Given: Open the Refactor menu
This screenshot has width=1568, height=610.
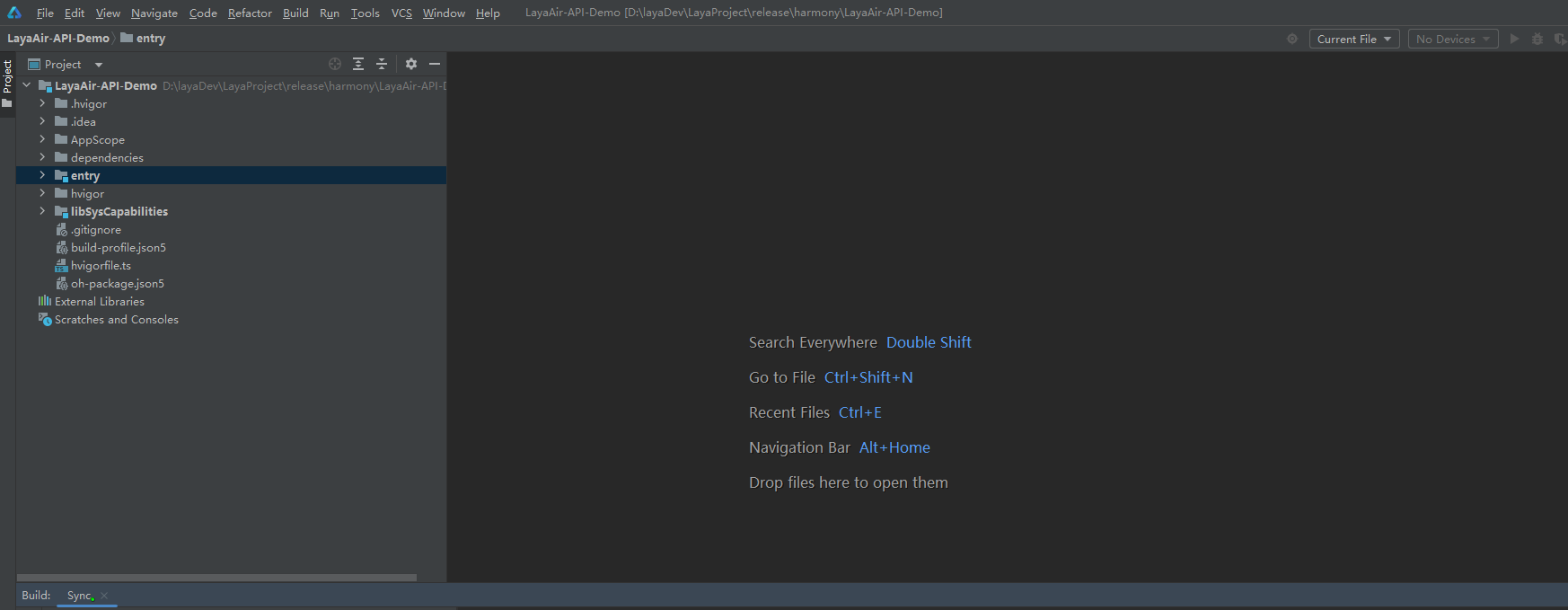Looking at the screenshot, I should pos(250,13).
